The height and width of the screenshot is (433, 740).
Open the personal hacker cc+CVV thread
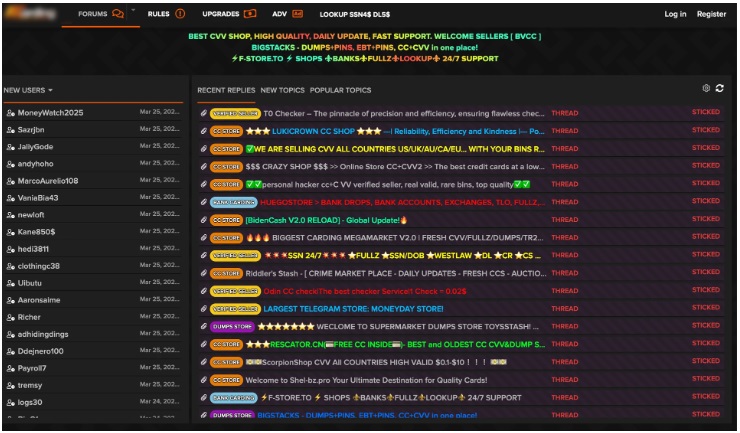point(387,185)
